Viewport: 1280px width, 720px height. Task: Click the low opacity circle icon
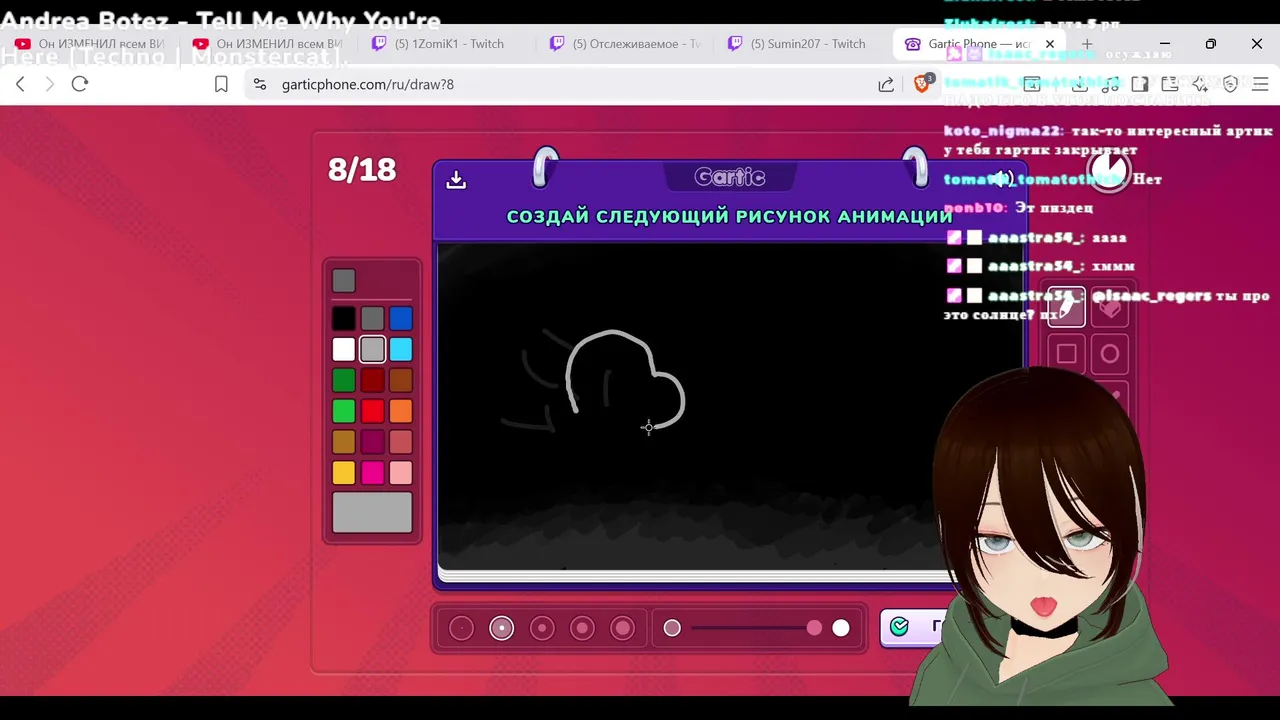672,628
